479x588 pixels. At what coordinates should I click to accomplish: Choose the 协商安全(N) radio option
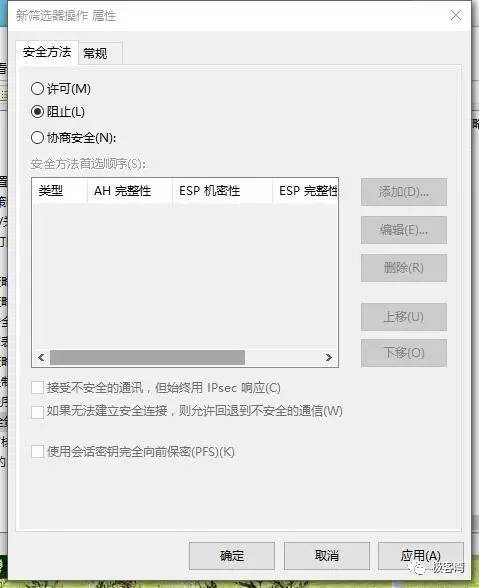pos(38,138)
